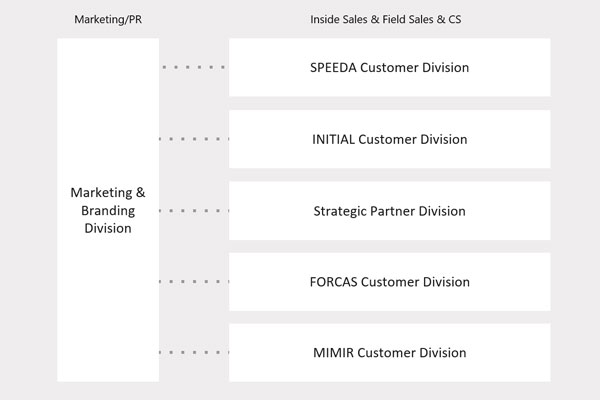Select the INITIAL Customer Division box

(389, 139)
